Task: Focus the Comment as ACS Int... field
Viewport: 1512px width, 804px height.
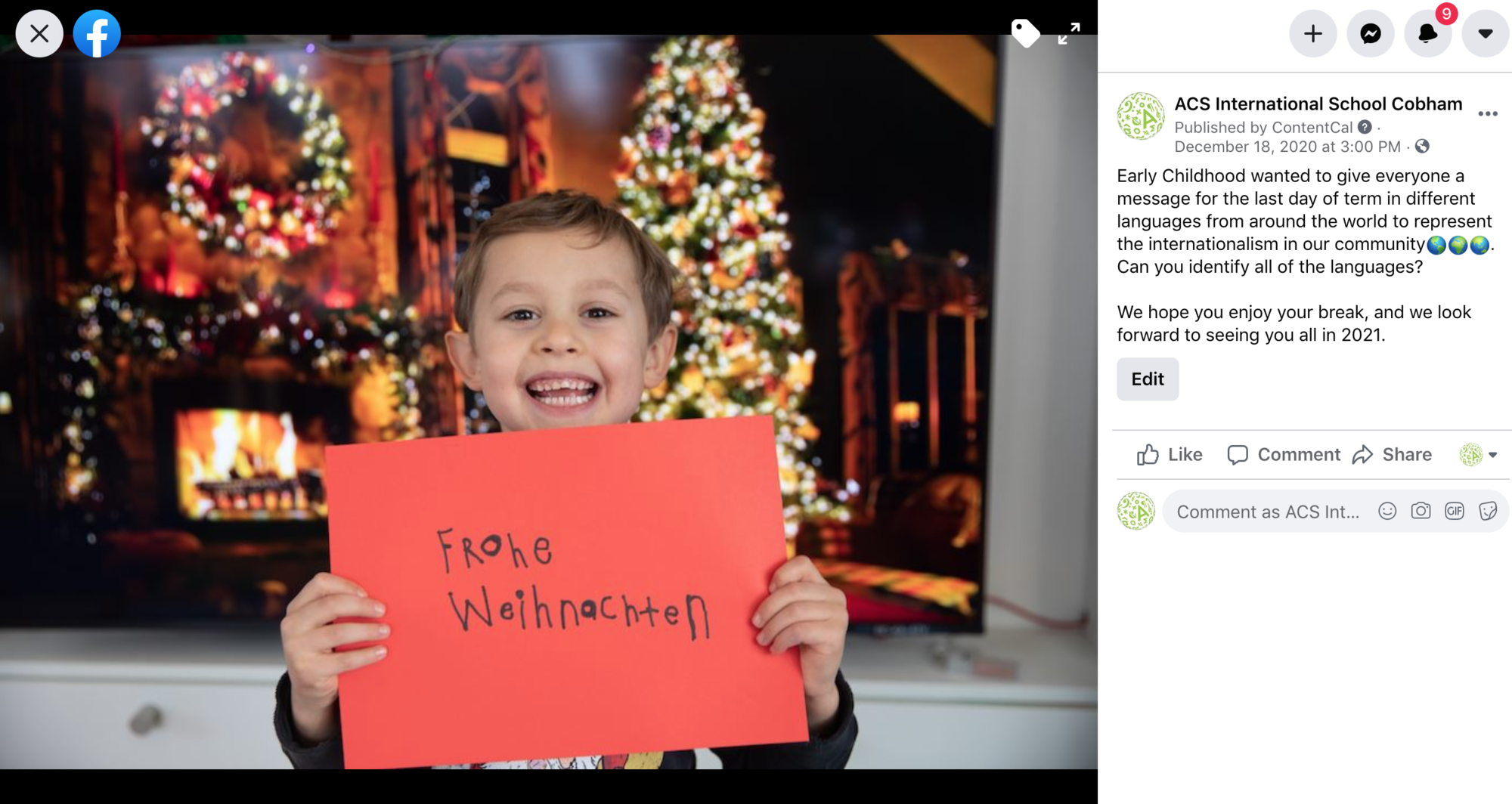Action: pos(1269,512)
